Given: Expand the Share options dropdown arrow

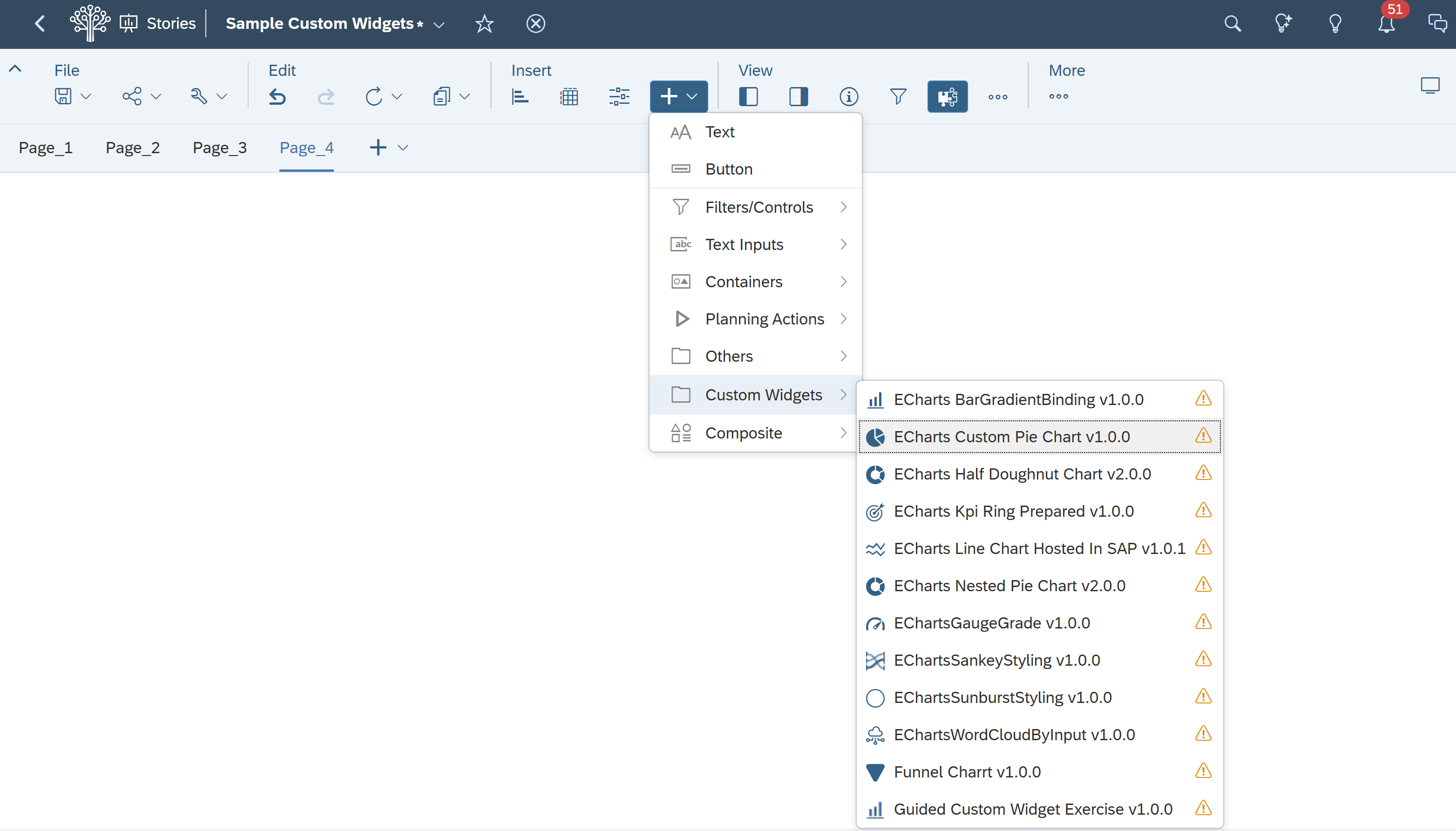Looking at the screenshot, I should coord(156,96).
